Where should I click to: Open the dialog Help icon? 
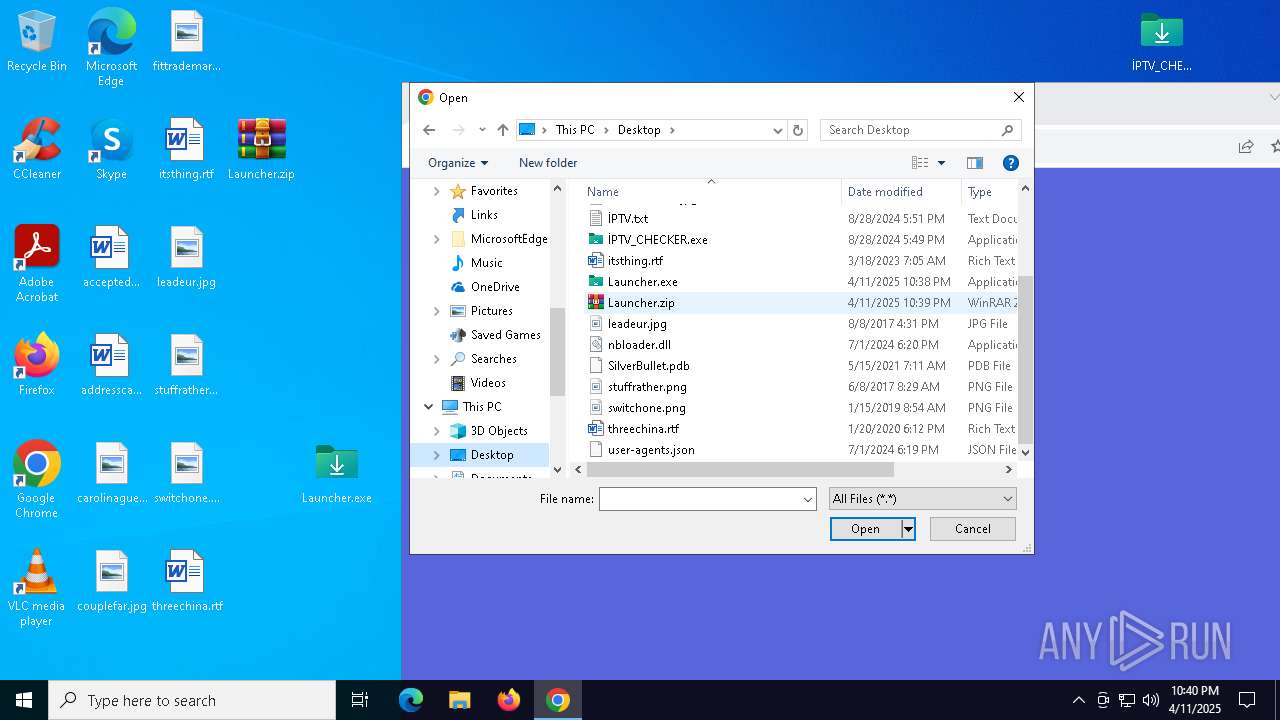pyautogui.click(x=1011, y=163)
